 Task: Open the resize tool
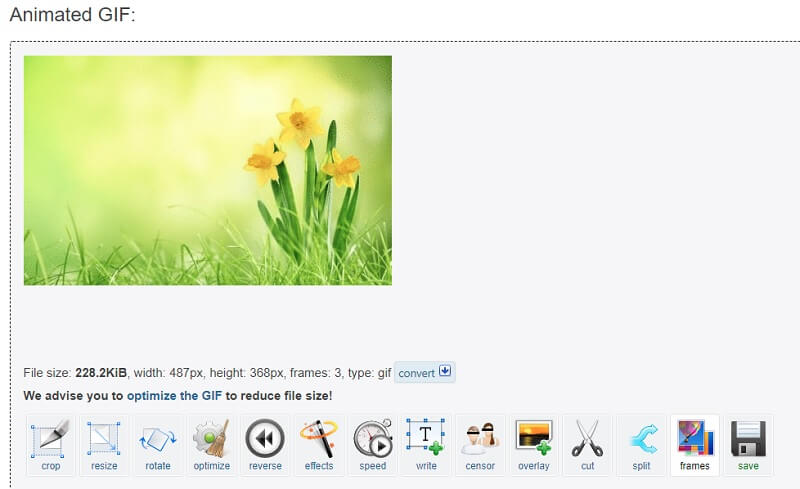pyautogui.click(x=104, y=438)
